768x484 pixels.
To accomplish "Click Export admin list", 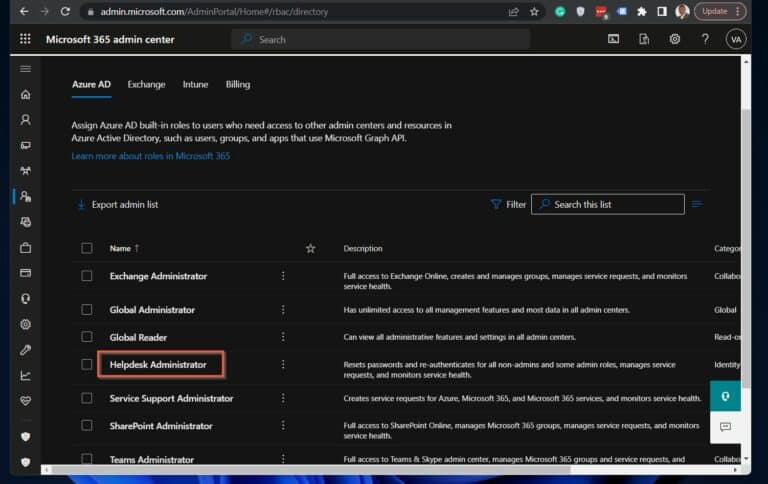I will [x=118, y=205].
